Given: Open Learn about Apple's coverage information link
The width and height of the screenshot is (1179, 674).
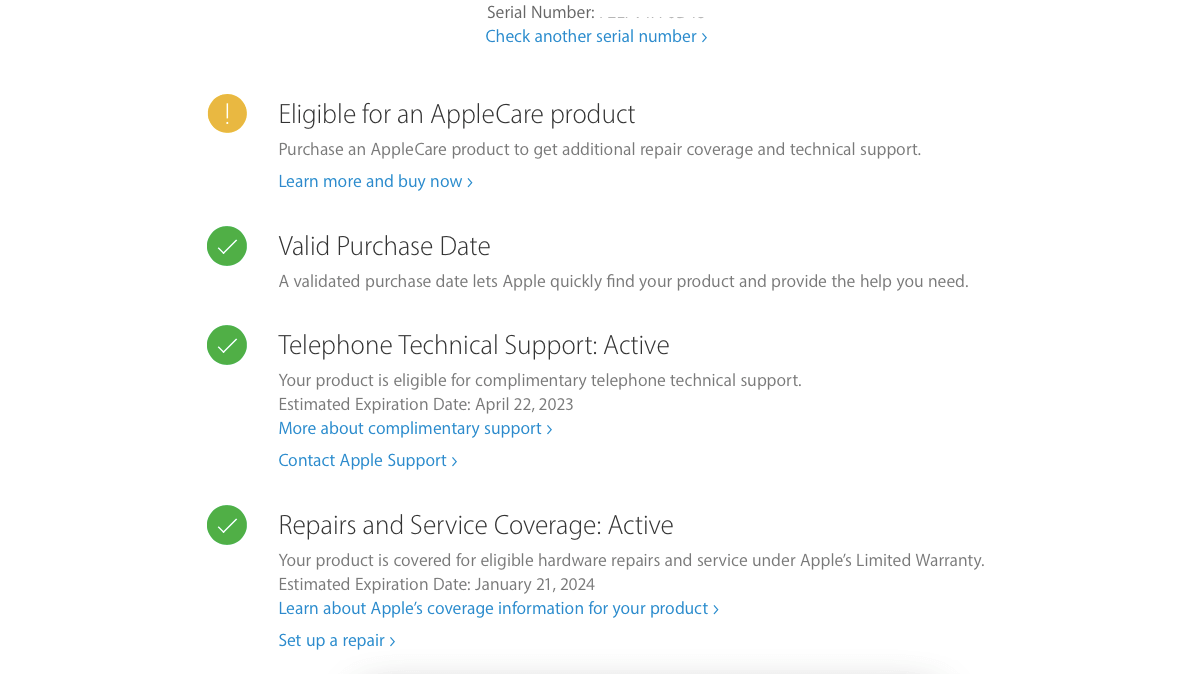Looking at the screenshot, I should tap(498, 608).
